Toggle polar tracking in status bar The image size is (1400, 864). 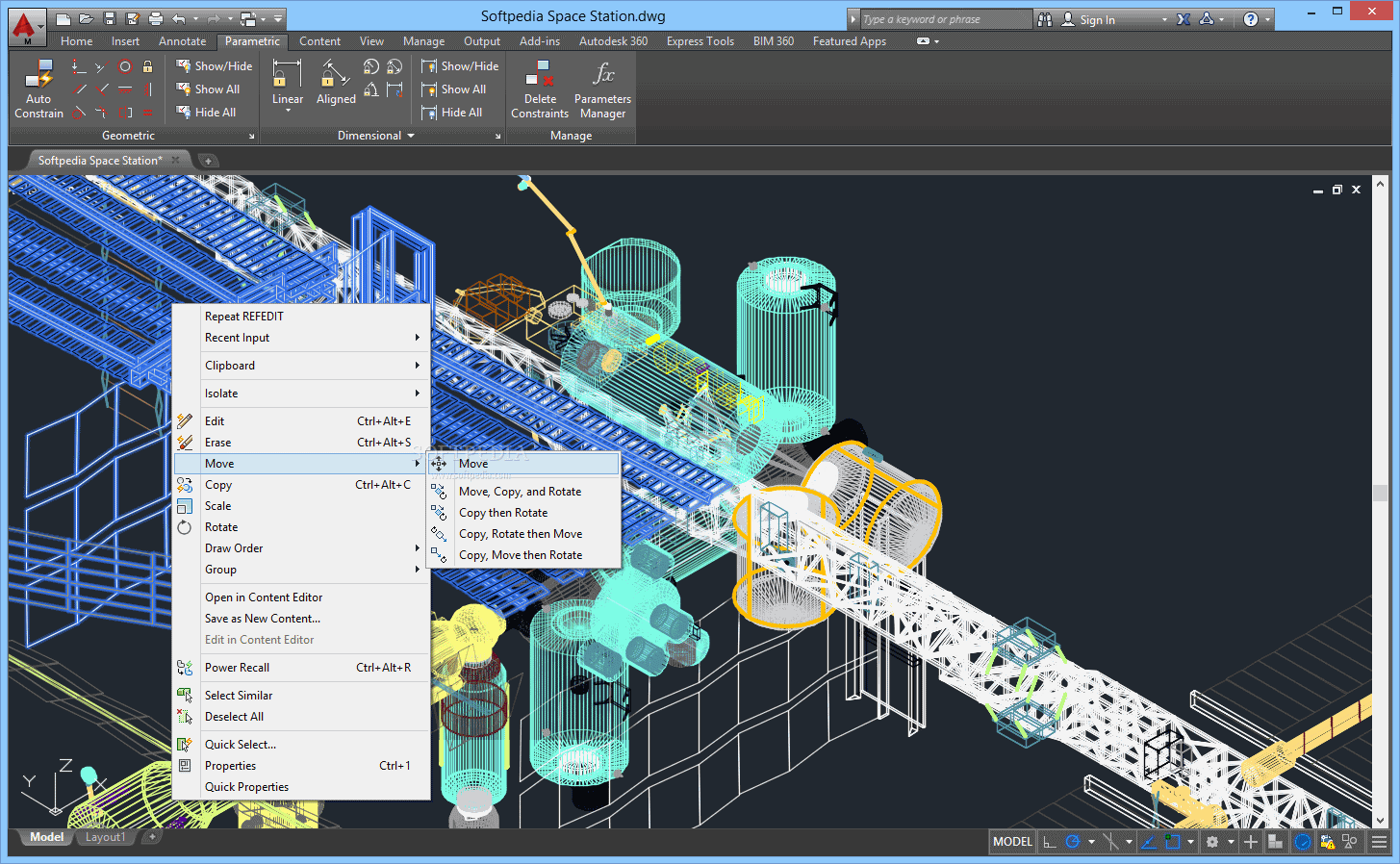pyautogui.click(x=1073, y=842)
